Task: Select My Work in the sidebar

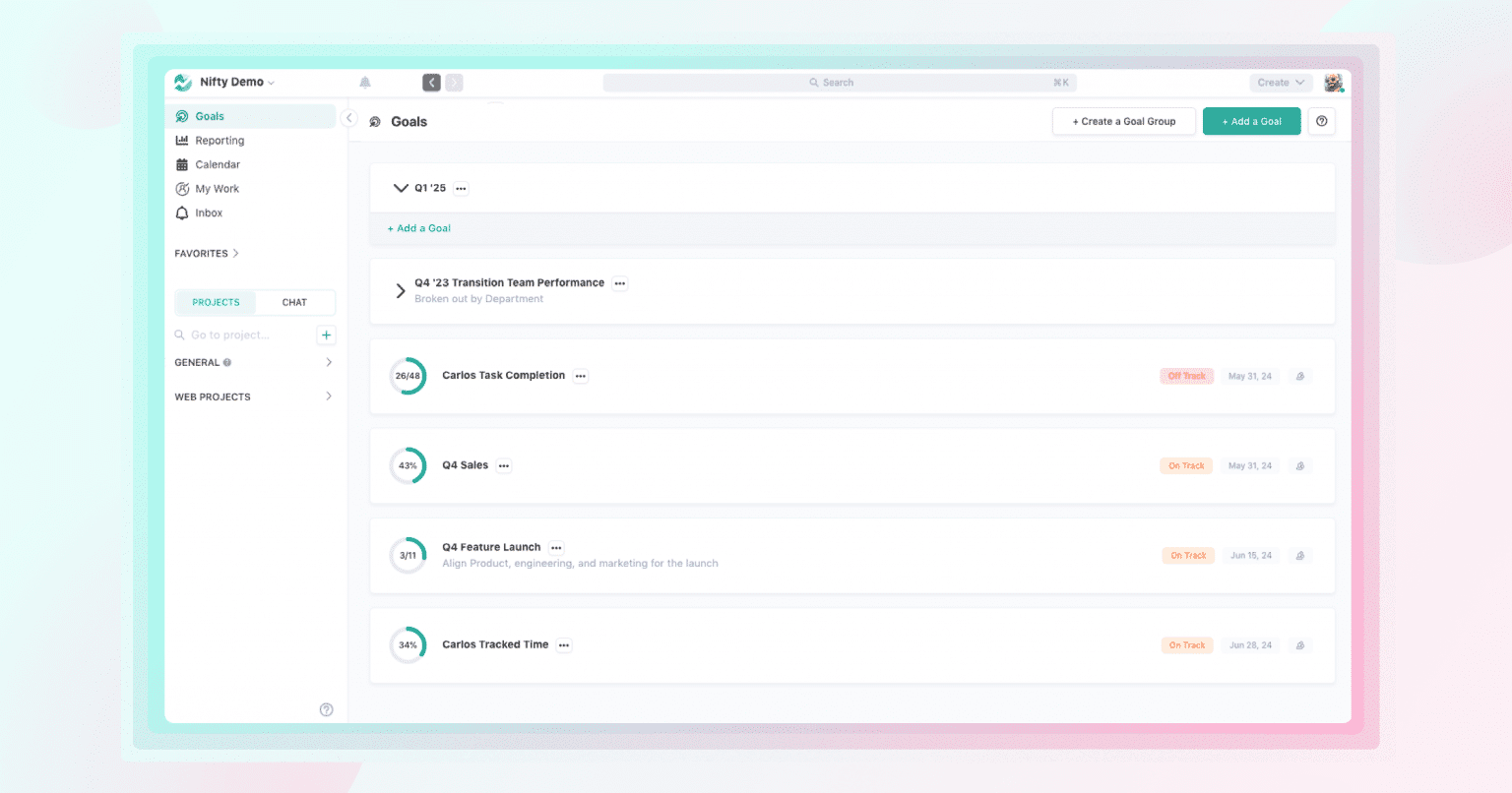Action: pyautogui.click(x=216, y=188)
